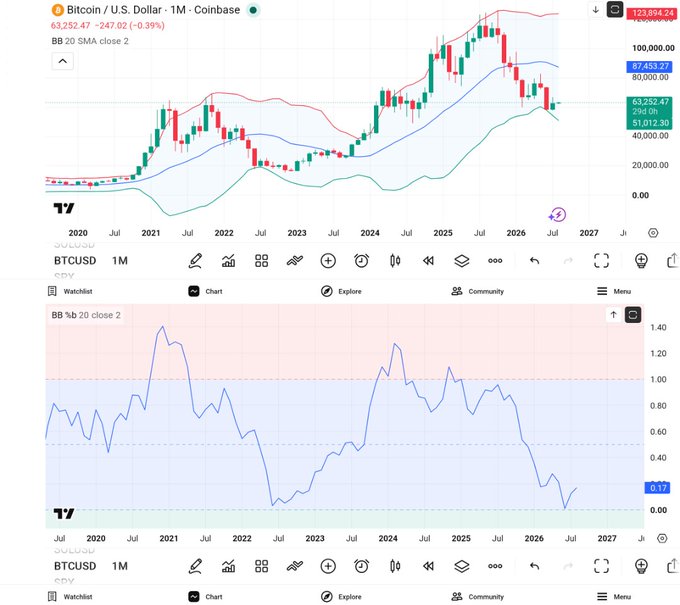Open indicators from lower toolbar

click(229, 566)
